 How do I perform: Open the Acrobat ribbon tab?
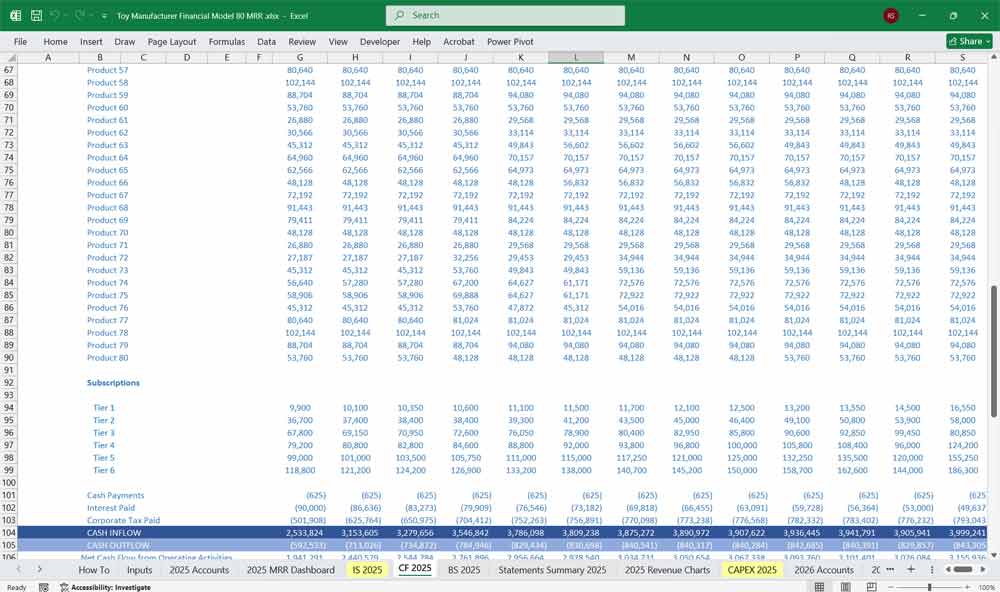click(x=459, y=41)
